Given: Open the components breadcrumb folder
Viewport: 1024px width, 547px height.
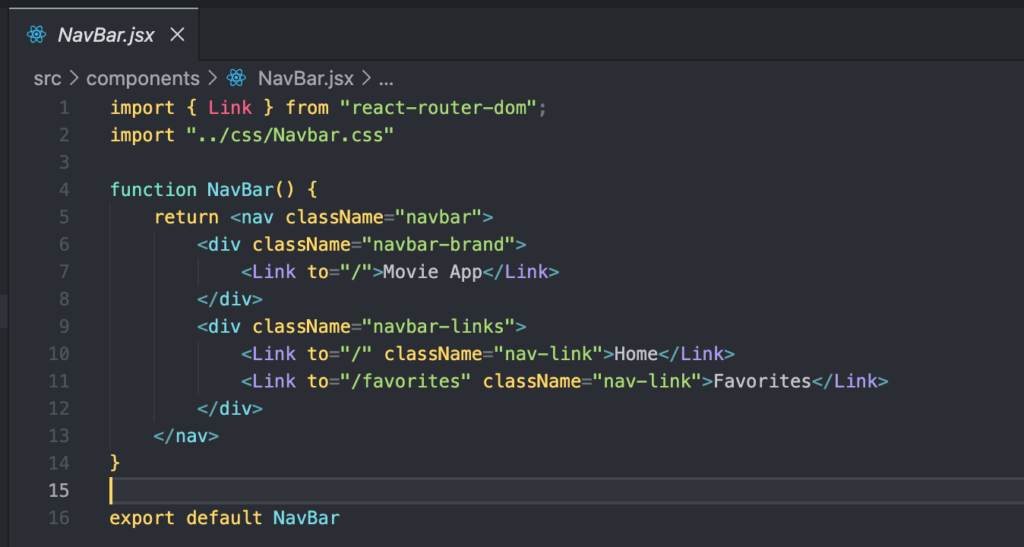Looking at the screenshot, I should tap(143, 78).
